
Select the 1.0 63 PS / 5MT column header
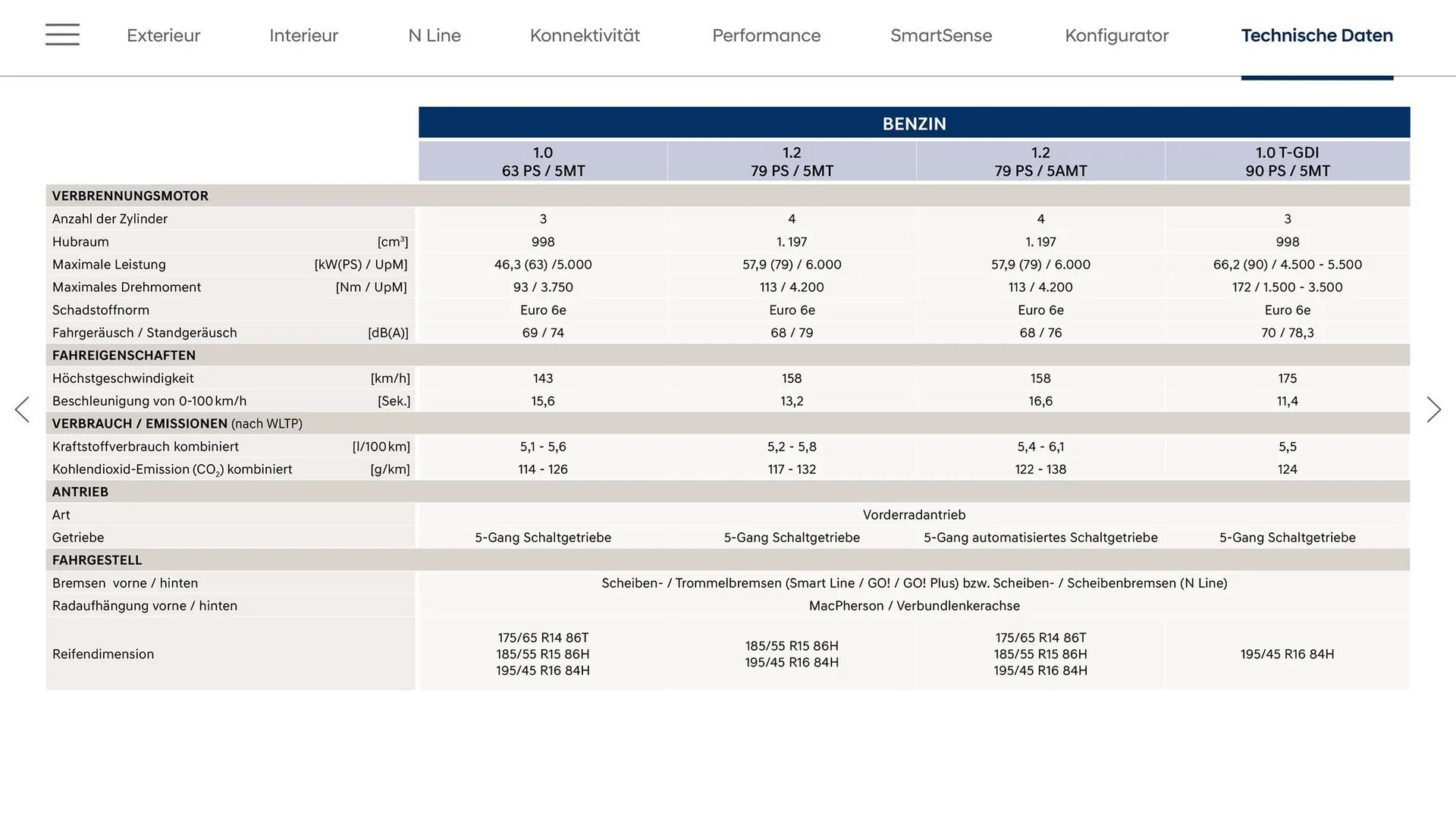tap(543, 161)
